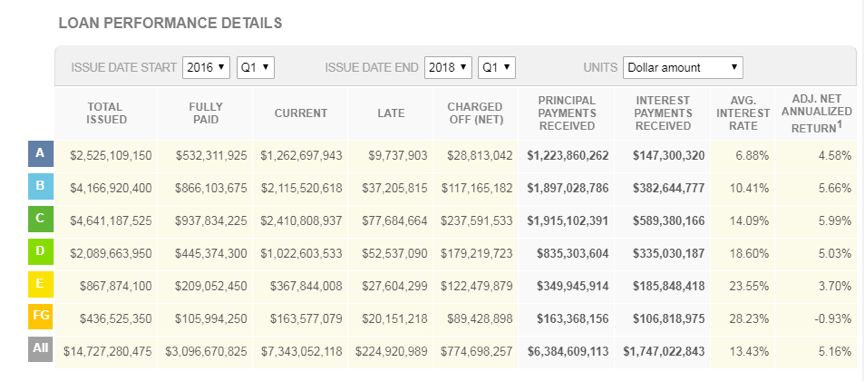Open the issue date start year dropdown
The image size is (864, 381).
(206, 68)
